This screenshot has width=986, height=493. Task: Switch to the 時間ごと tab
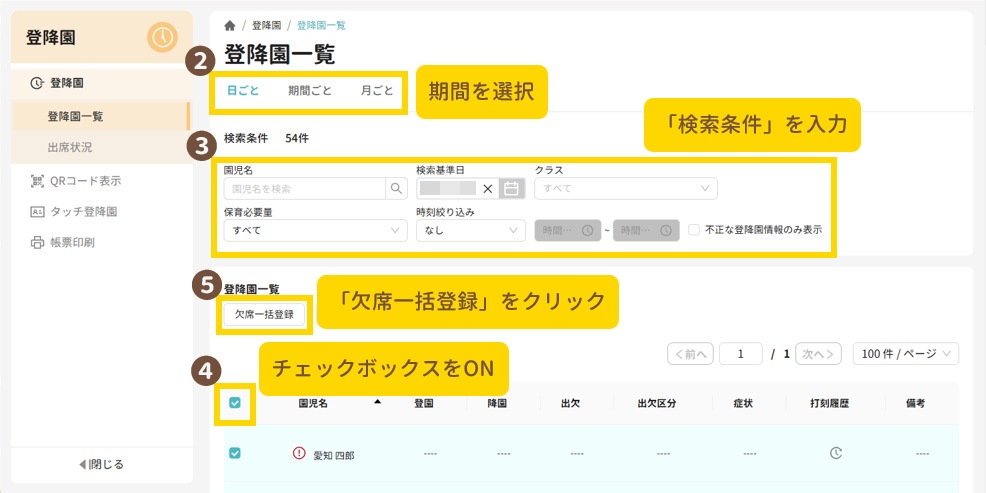(x=310, y=90)
